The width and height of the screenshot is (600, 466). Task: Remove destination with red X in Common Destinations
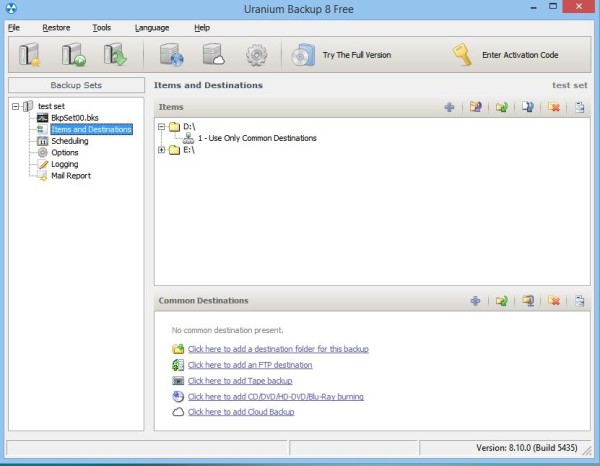tap(554, 301)
